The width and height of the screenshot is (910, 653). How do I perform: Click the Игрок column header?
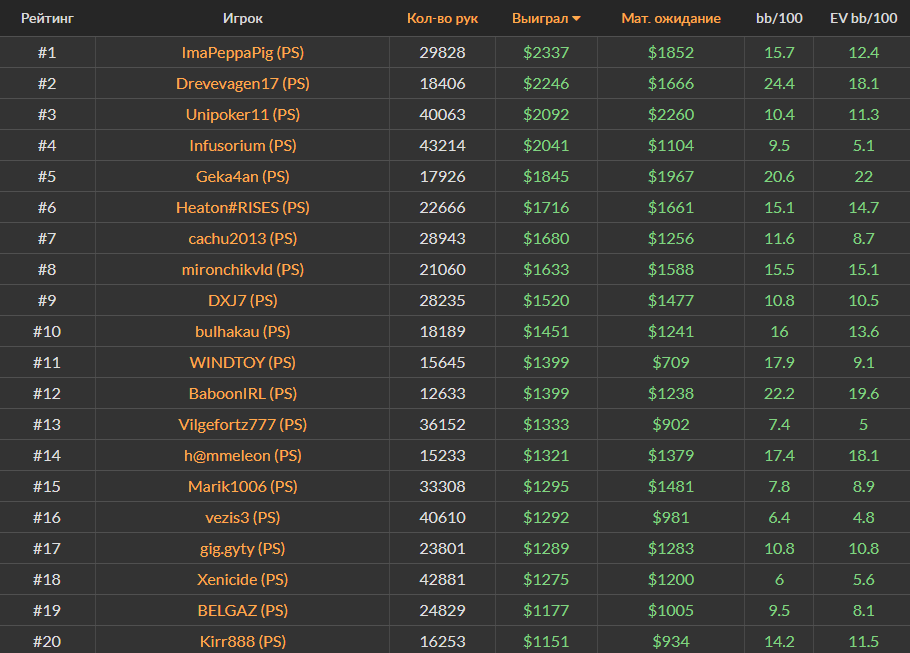click(x=243, y=18)
